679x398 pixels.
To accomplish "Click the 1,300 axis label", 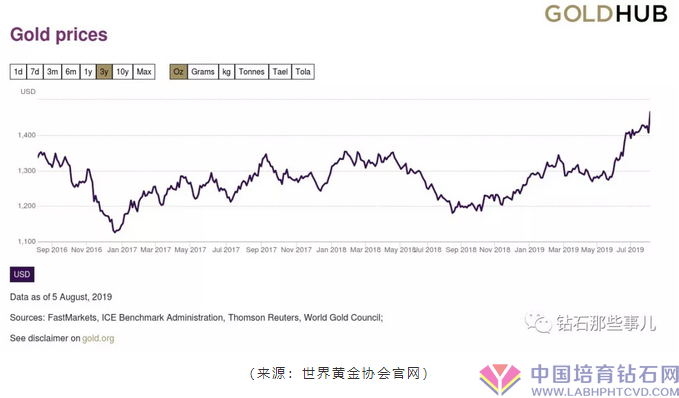I will pyautogui.click(x=26, y=171).
